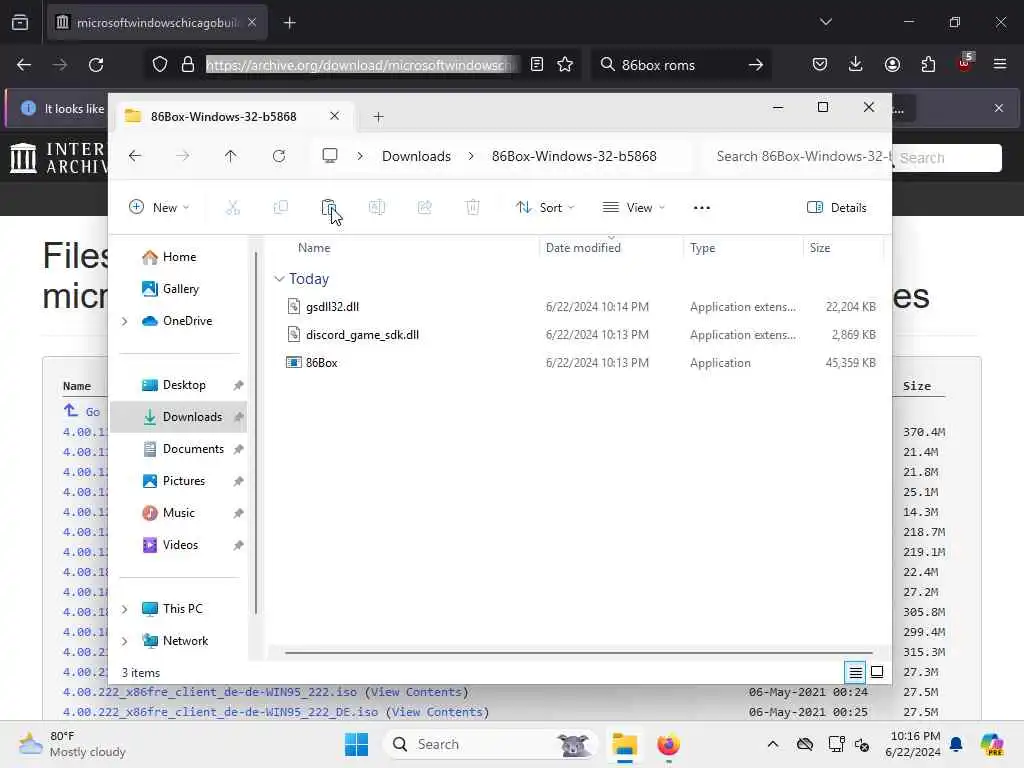This screenshot has height=768, width=1024.
Task: Toggle the Details pane button
Action: pyautogui.click(x=837, y=208)
